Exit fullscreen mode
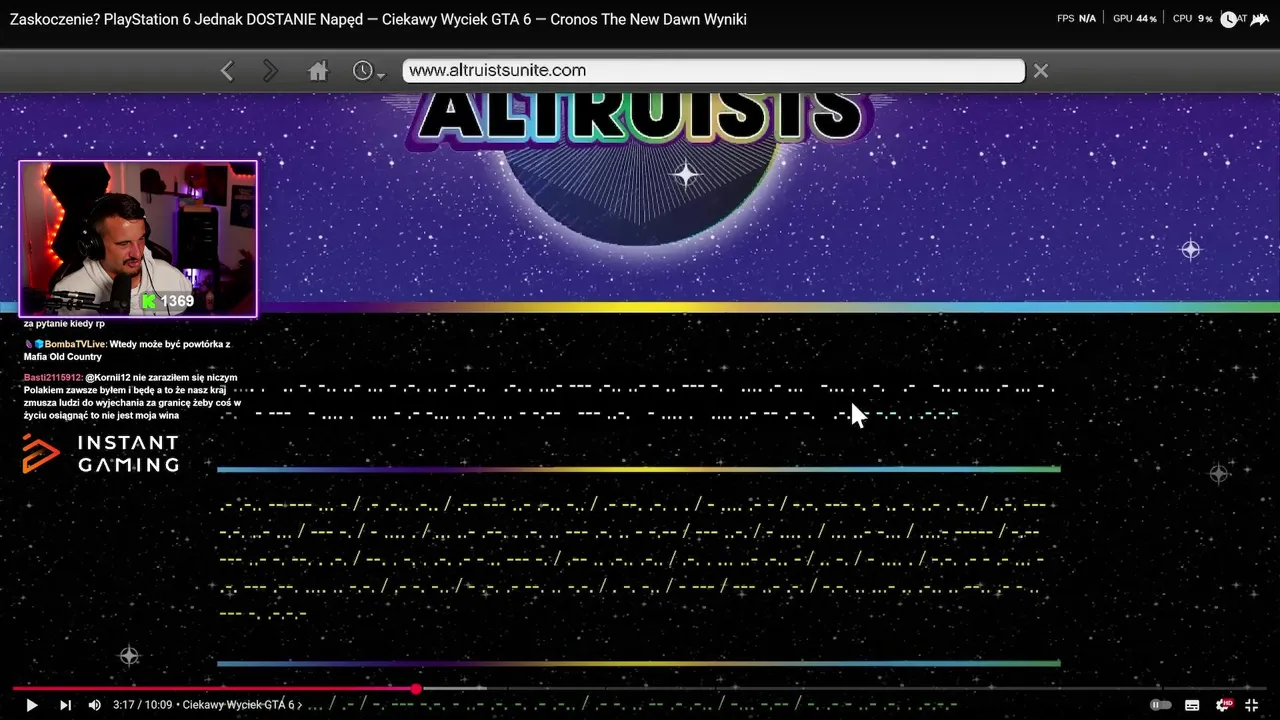 (1251, 705)
